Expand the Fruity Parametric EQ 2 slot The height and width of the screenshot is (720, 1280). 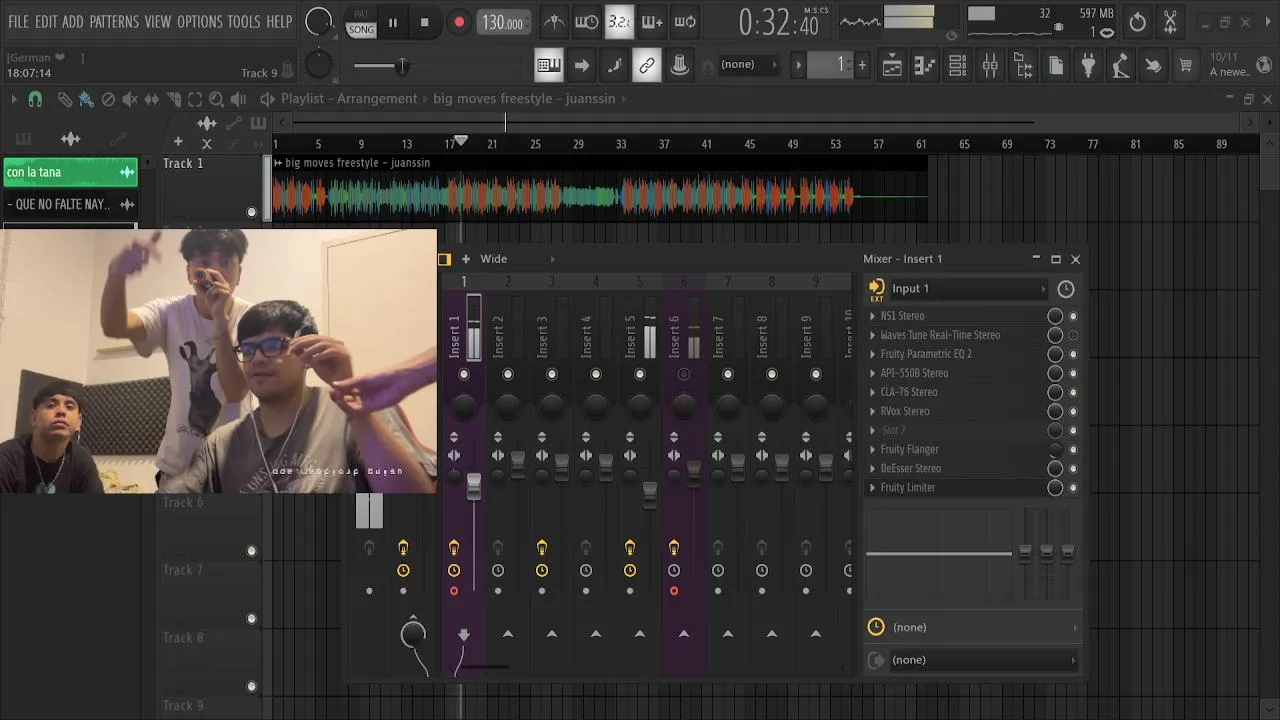coord(872,354)
